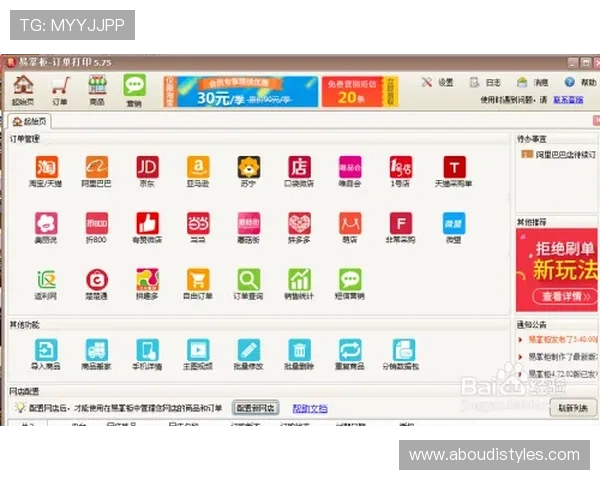Screen dimensions: 600x480
Task: Open the 商品搬家 truck icon
Action: (96, 350)
